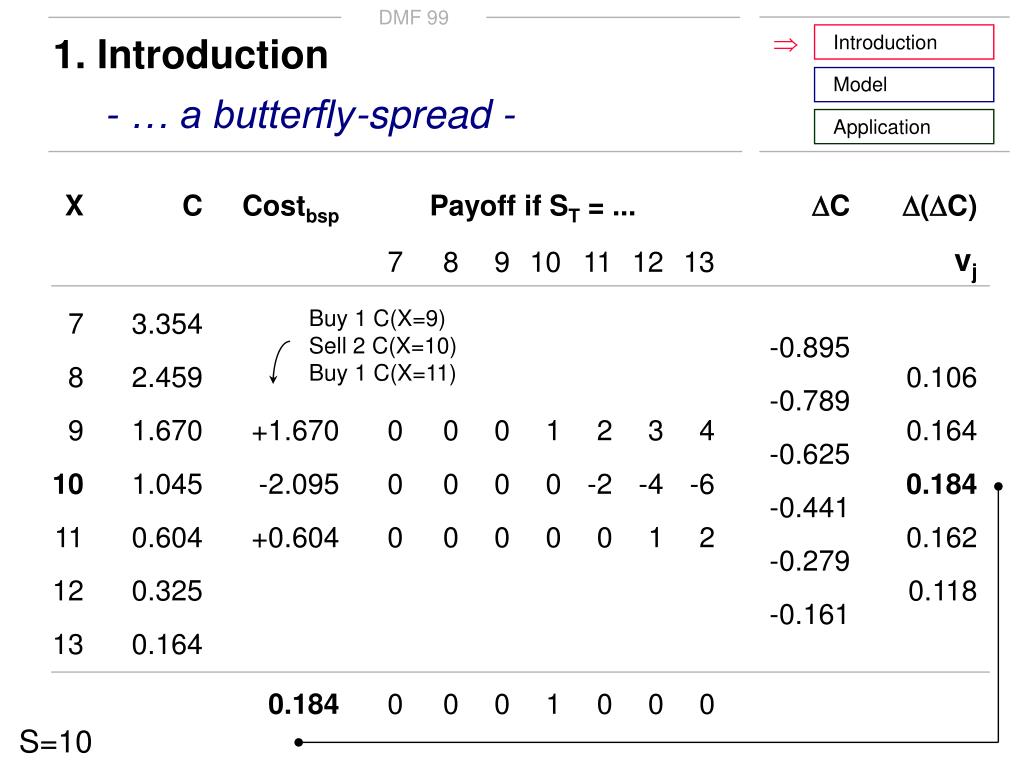This screenshot has height=768, width=1024.
Task: Select the butterfly-spread subtitle
Action: [x=312, y=115]
